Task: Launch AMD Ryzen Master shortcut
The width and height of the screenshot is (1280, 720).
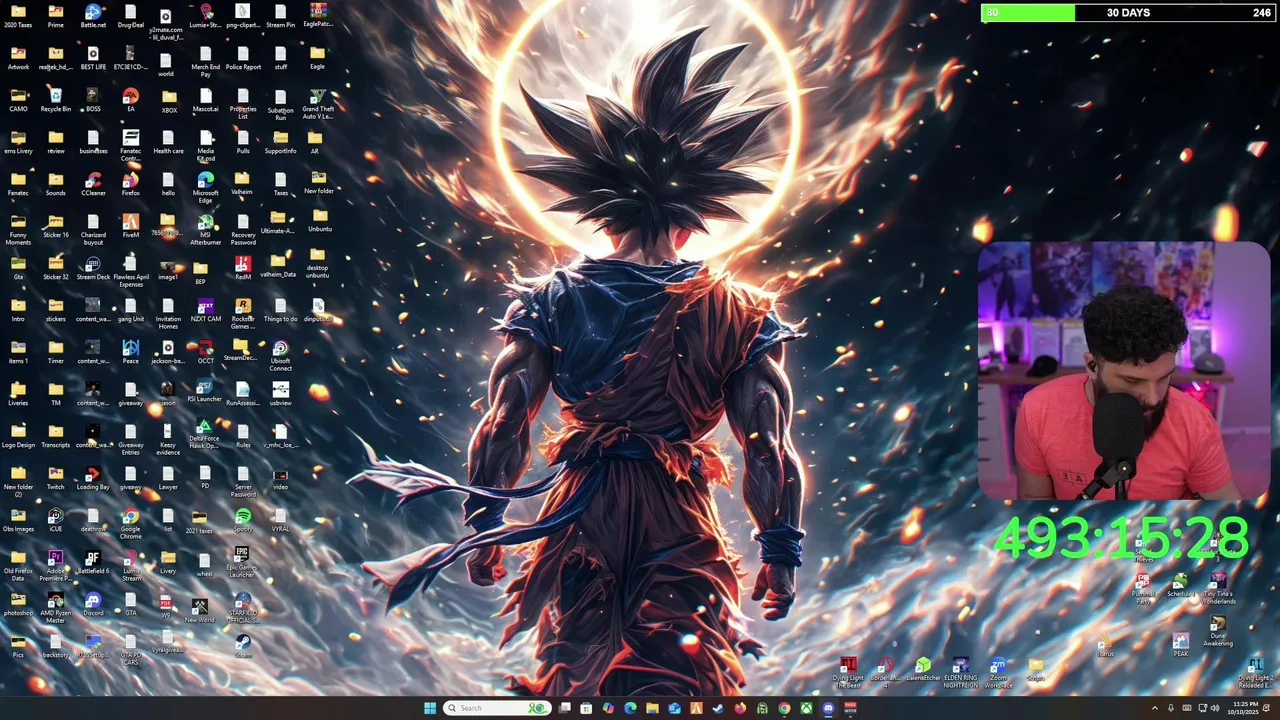Action: click(55, 608)
